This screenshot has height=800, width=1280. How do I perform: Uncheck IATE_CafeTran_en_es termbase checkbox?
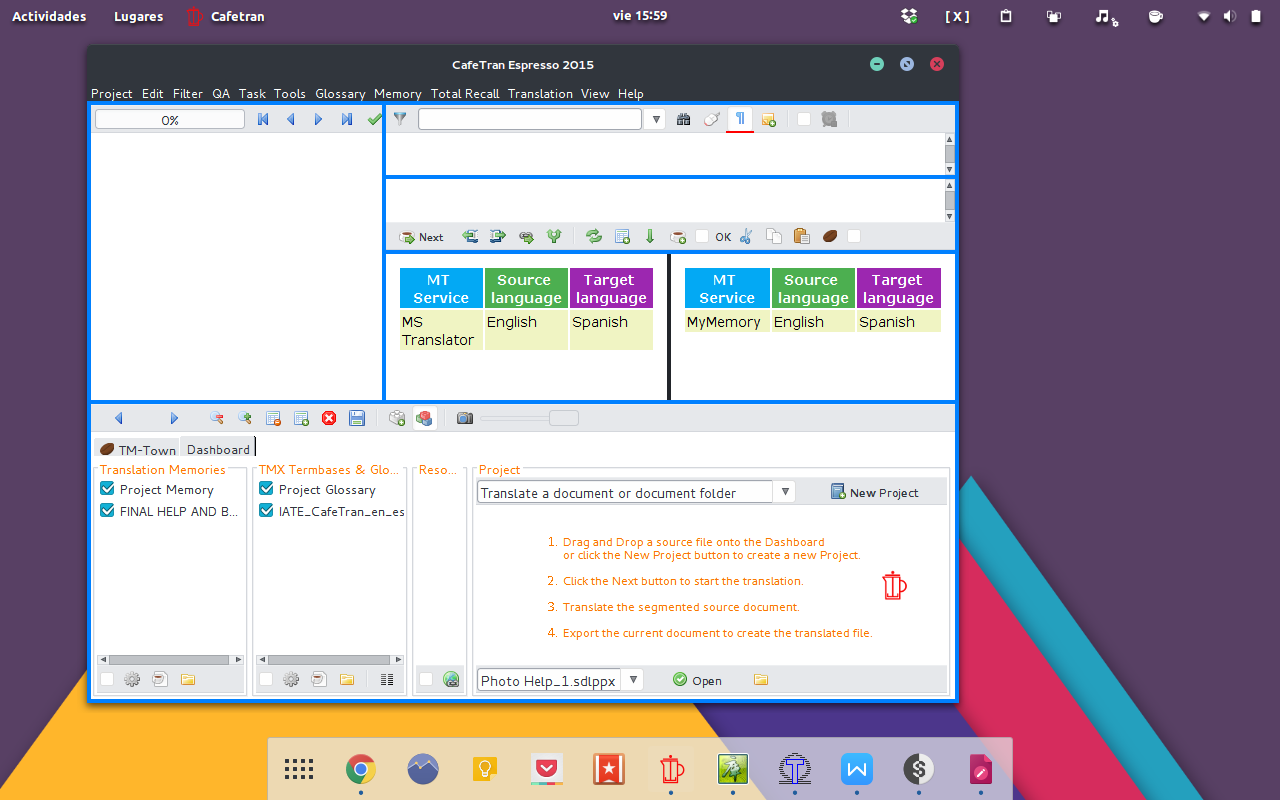(267, 511)
